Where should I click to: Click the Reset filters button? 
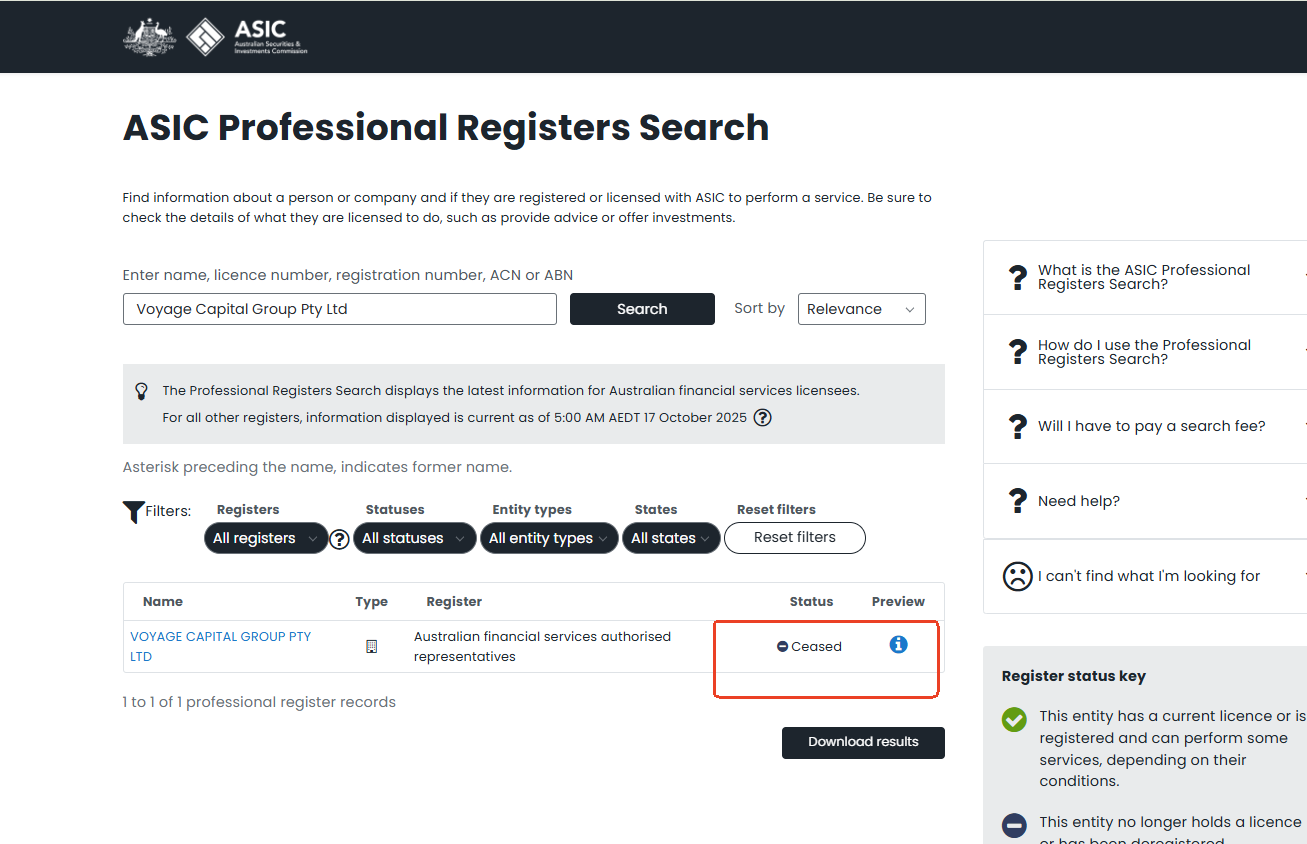[x=794, y=537]
